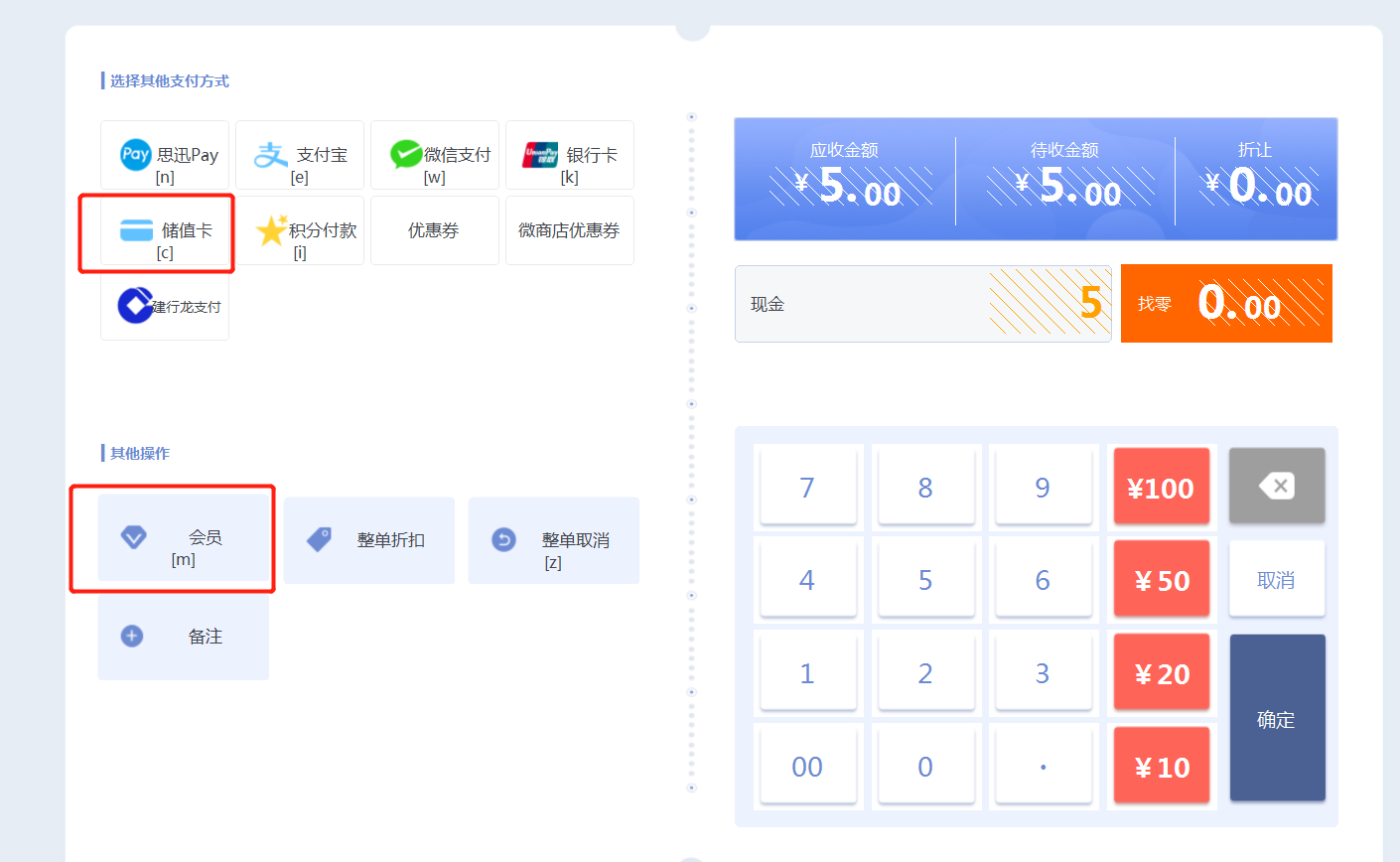Add a 备注 remark to the order
This screenshot has width=1400, height=862.
[183, 636]
